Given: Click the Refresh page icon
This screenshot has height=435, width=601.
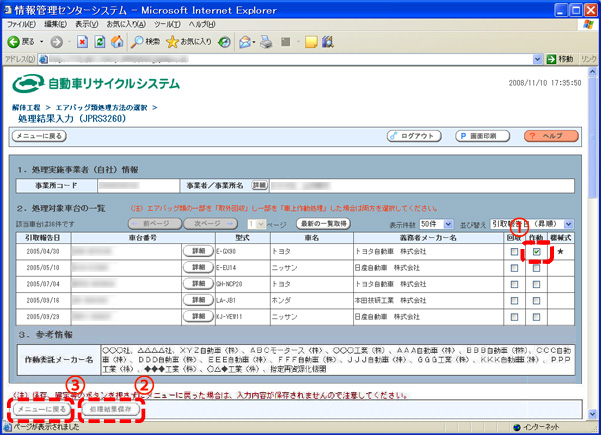Looking at the screenshot, I should point(100,42).
